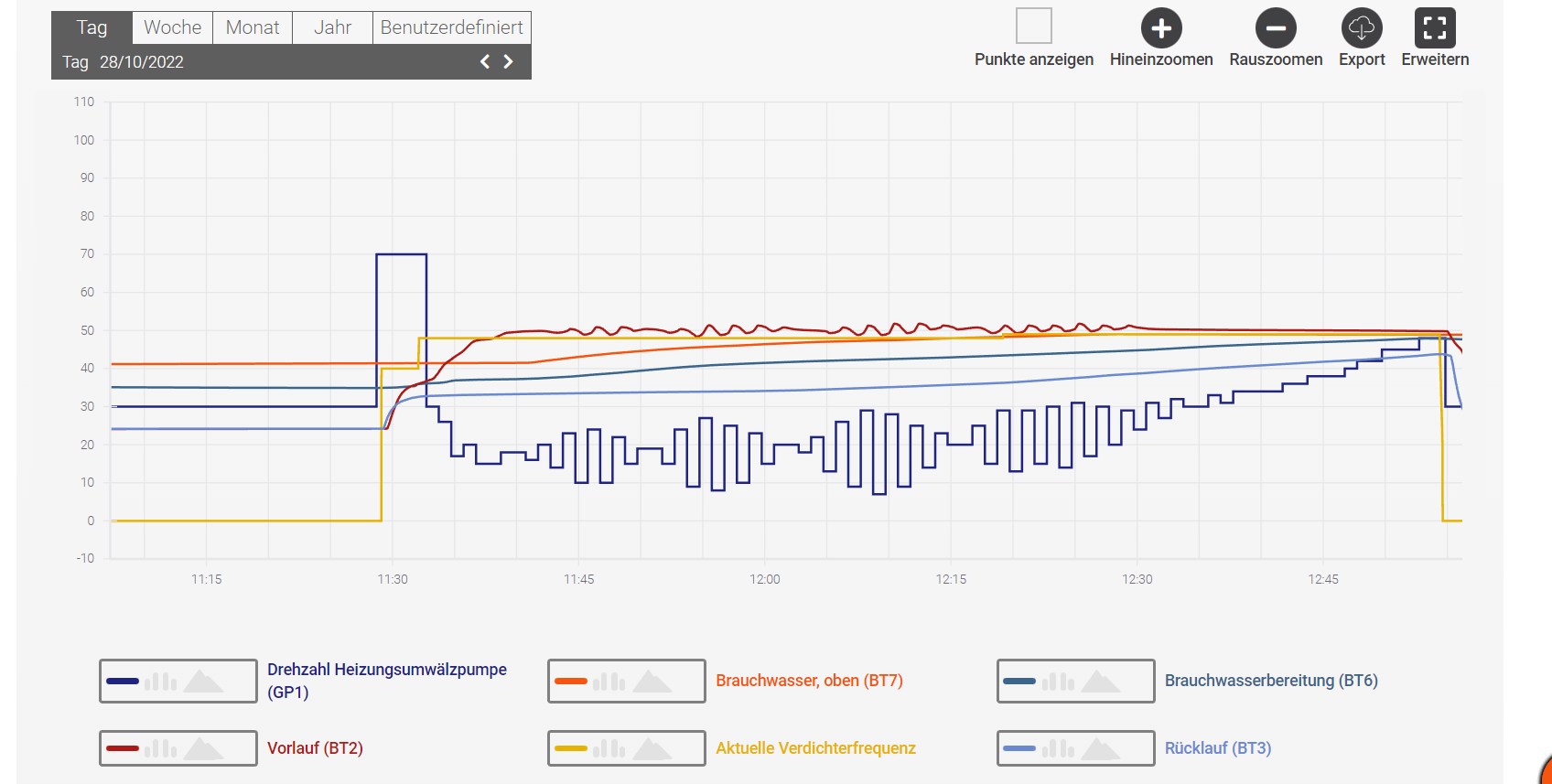
Task: Select bar chart style for Vorlauf (BT2)
Action: pyautogui.click(x=161, y=748)
